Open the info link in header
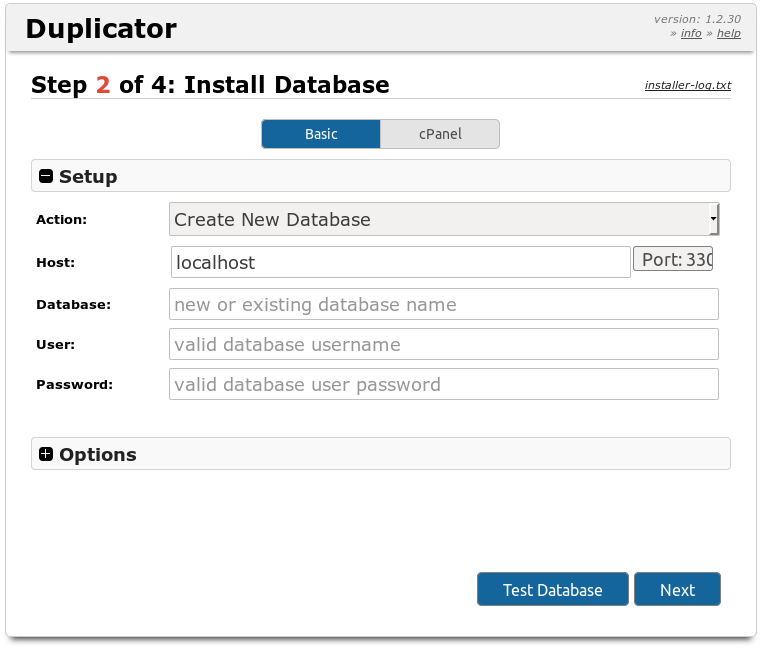Image resolution: width=760 pixels, height=650 pixels. 691,33
